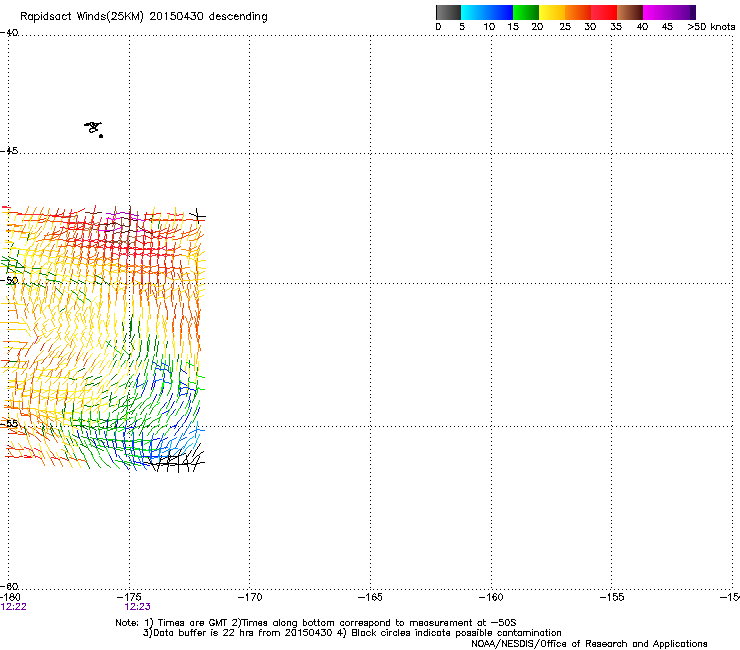Click the longitude label -175
740x650 pixels.
[x=129, y=597]
